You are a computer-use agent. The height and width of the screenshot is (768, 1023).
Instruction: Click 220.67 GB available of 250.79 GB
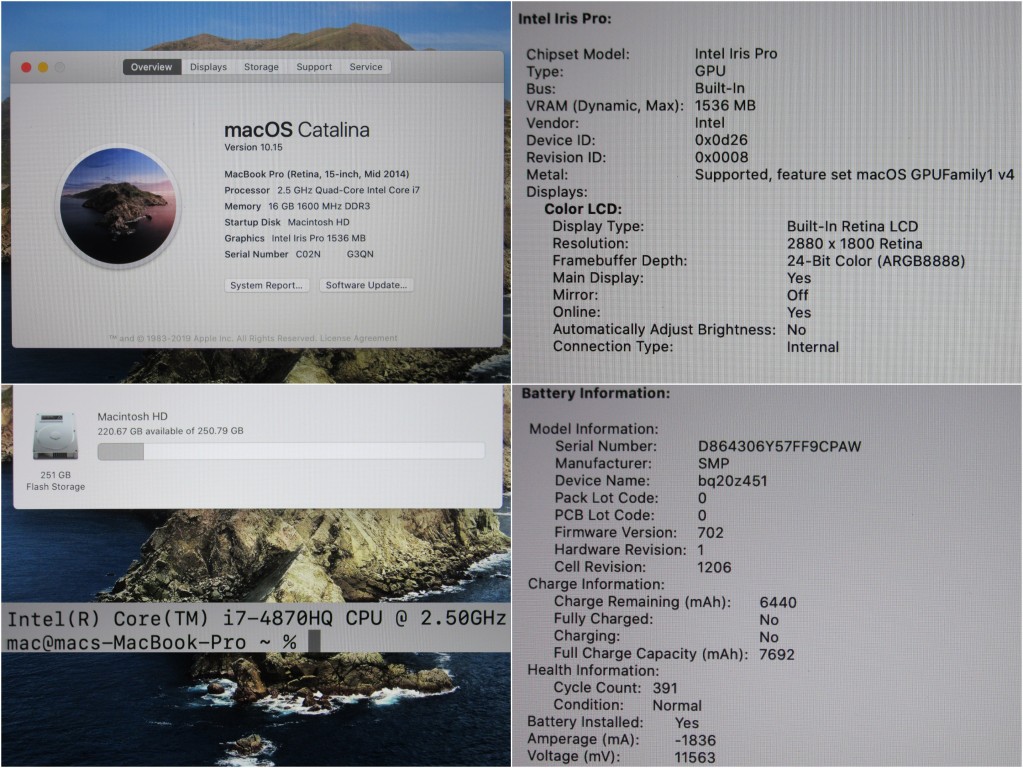pos(170,431)
